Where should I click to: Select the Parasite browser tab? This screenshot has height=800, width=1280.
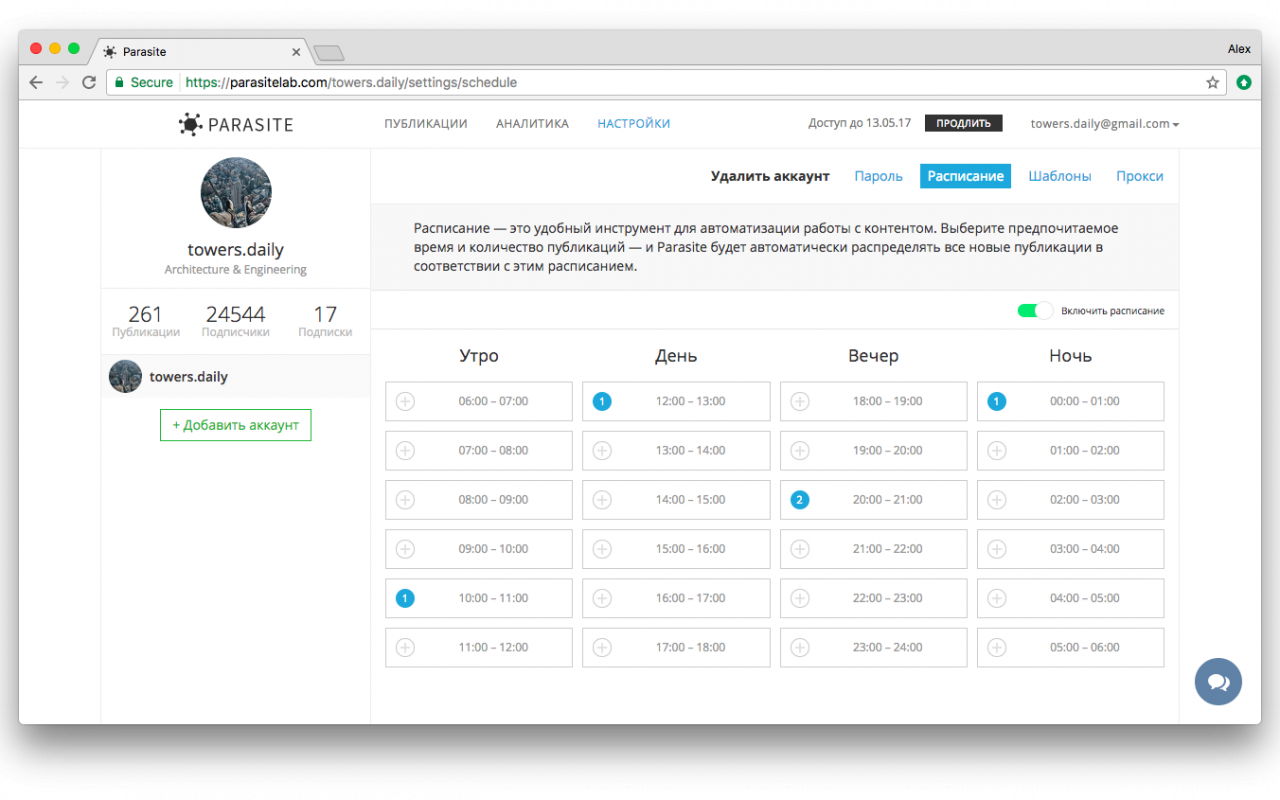(x=203, y=51)
